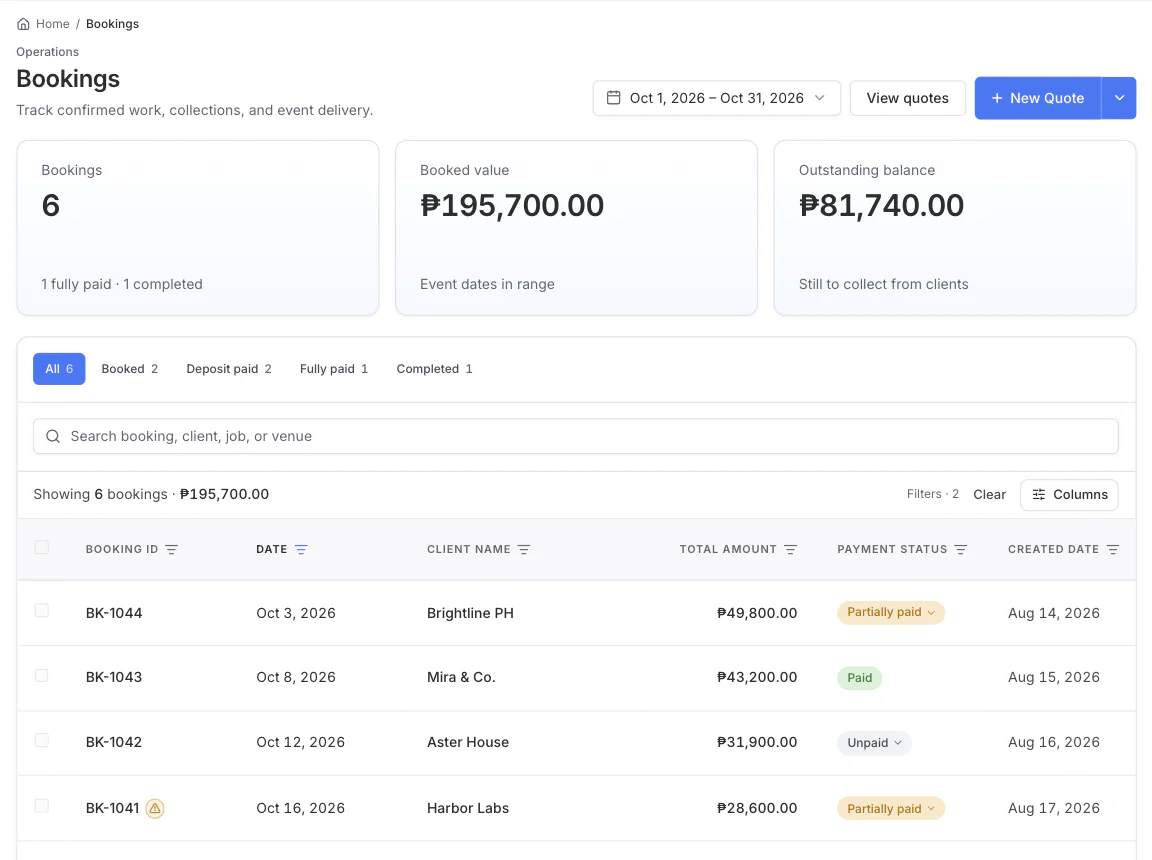Click the Oct 12, 2026 date cell

tap(300, 742)
